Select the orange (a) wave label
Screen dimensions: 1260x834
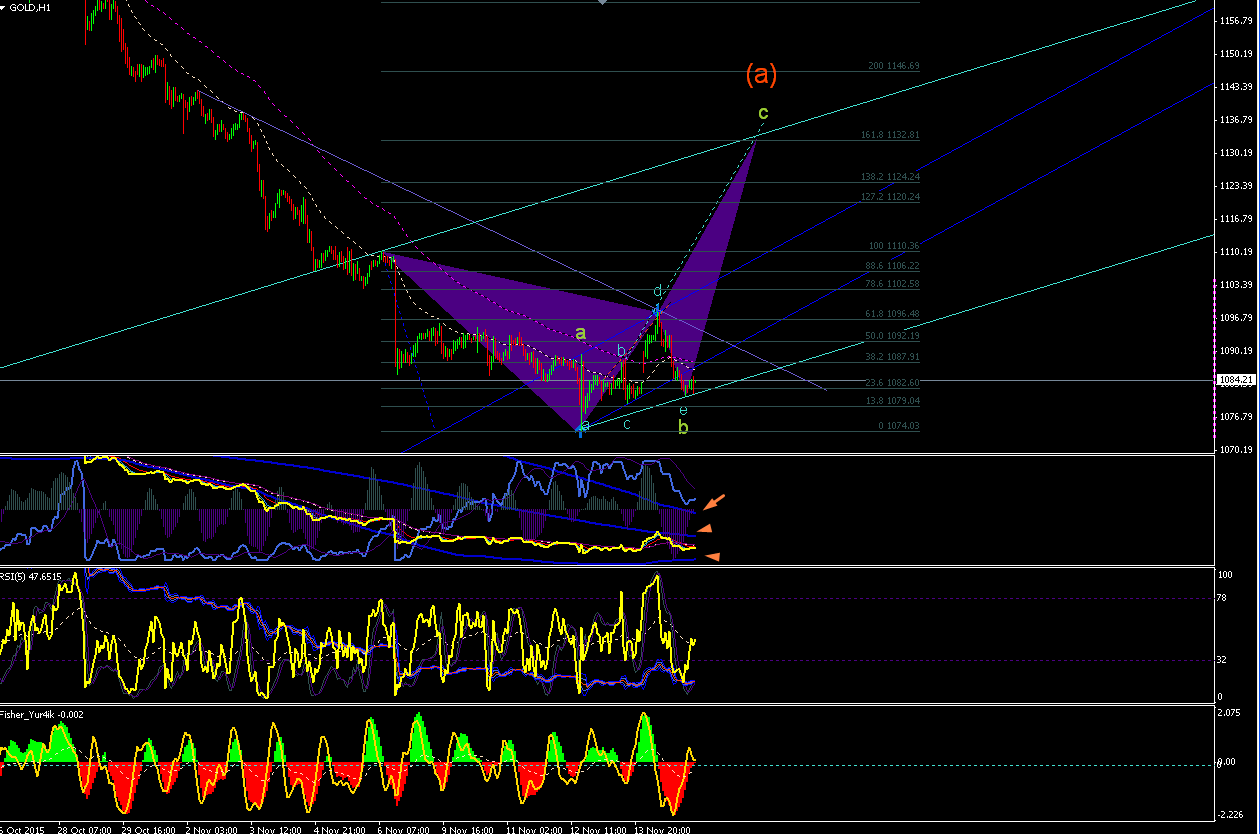[761, 74]
